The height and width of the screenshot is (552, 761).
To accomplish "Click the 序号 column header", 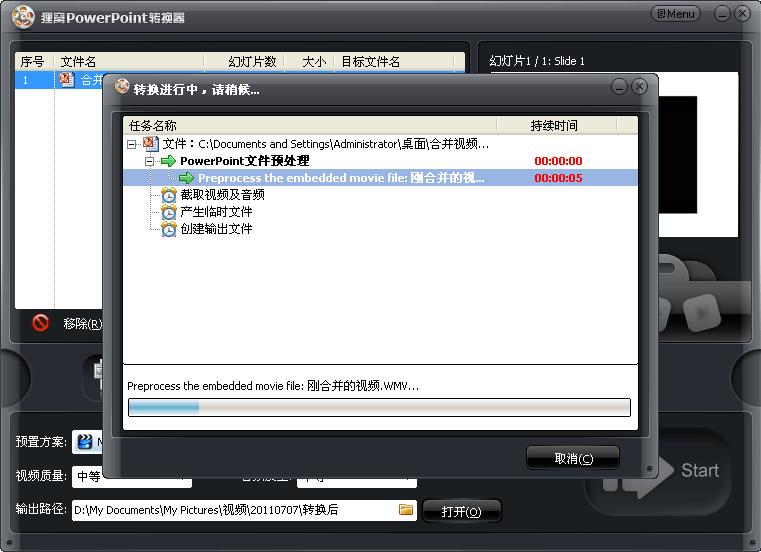I will pyautogui.click(x=33, y=61).
